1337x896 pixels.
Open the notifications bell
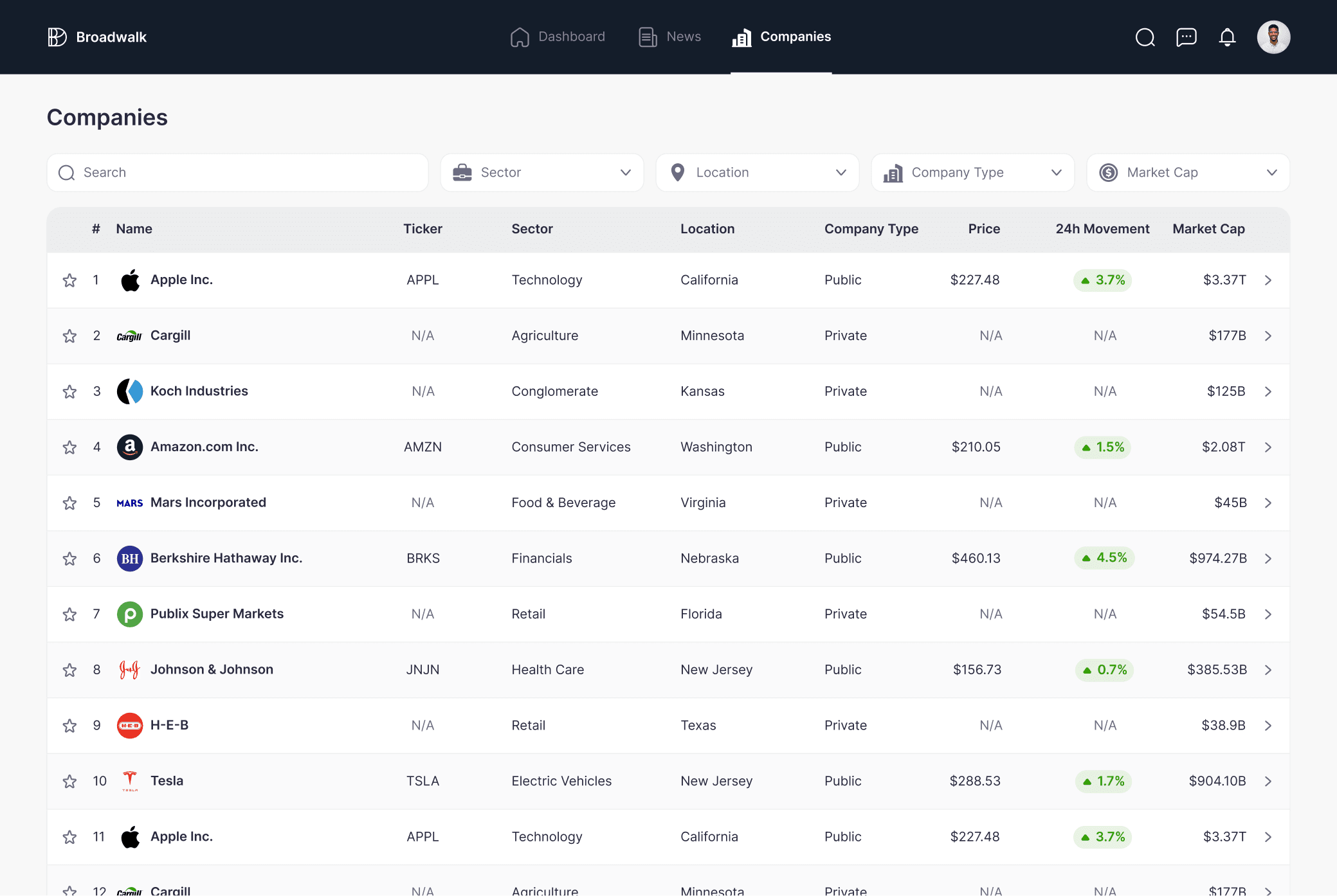click(x=1227, y=37)
